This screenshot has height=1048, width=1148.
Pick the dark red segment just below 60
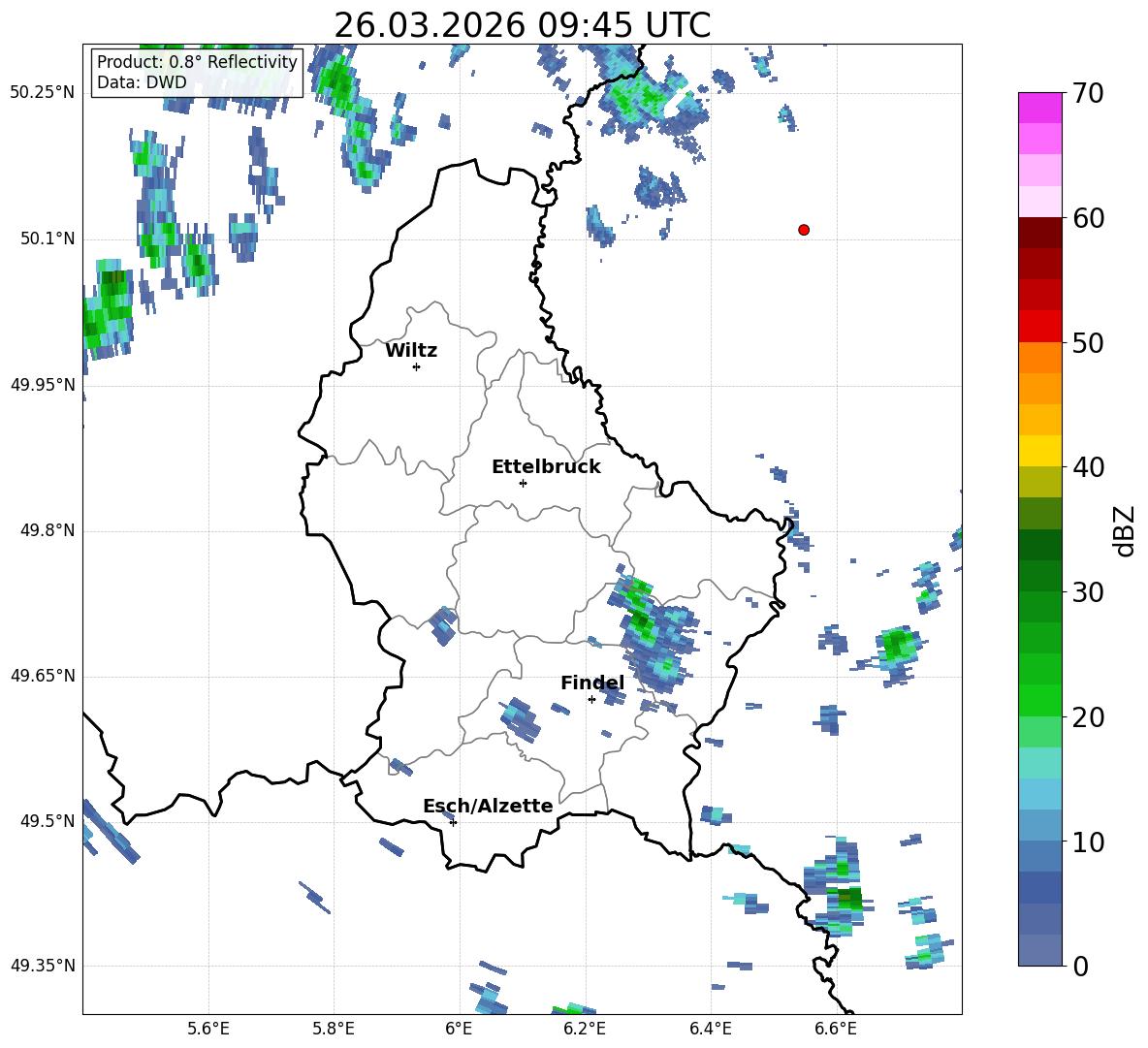(x=1039, y=233)
